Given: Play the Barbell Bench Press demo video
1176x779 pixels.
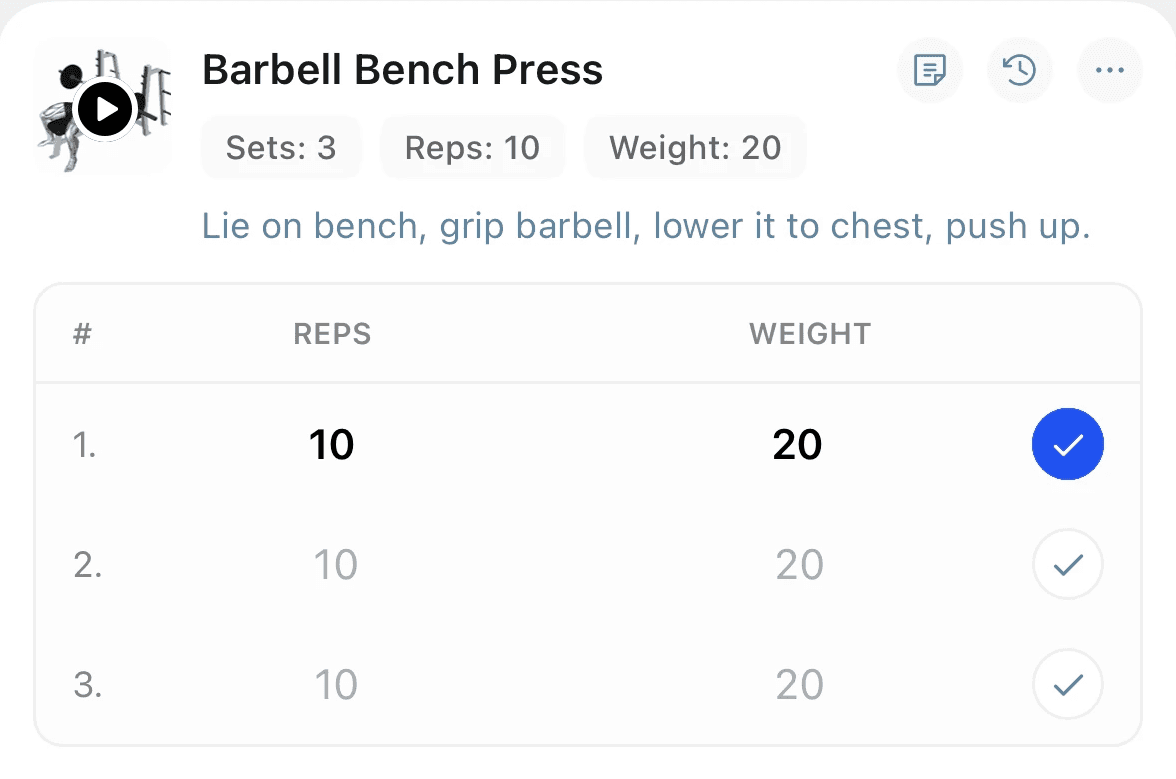Looking at the screenshot, I should (x=105, y=109).
